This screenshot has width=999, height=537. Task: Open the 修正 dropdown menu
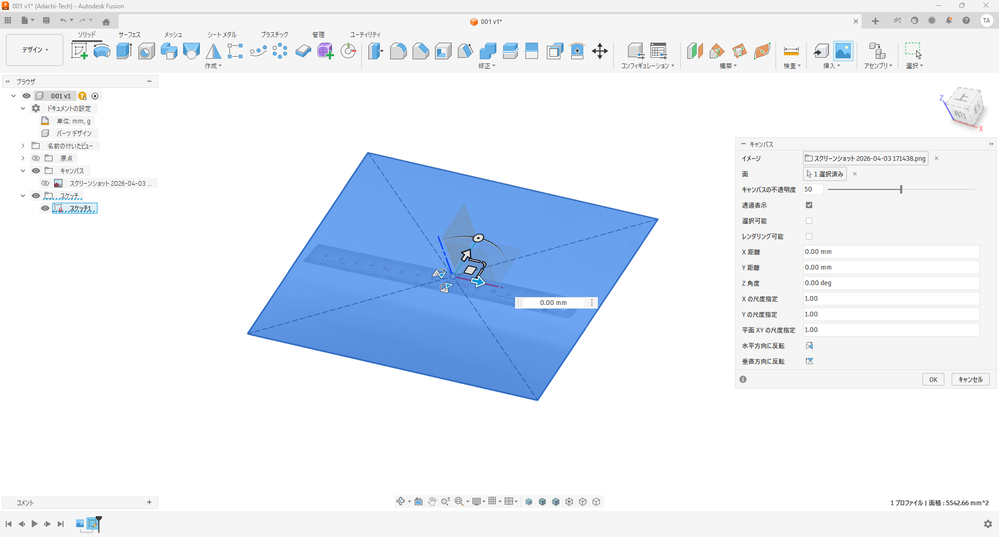point(487,66)
